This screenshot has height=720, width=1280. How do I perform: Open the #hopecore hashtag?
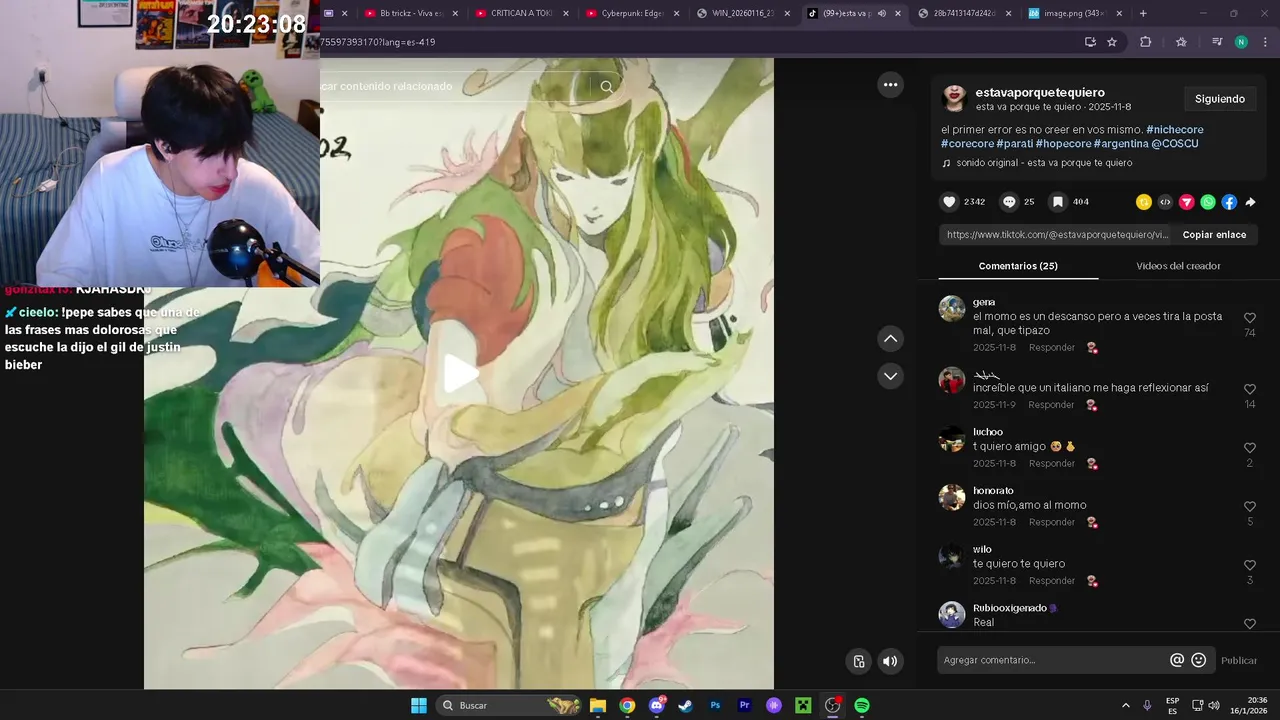coord(1063,144)
